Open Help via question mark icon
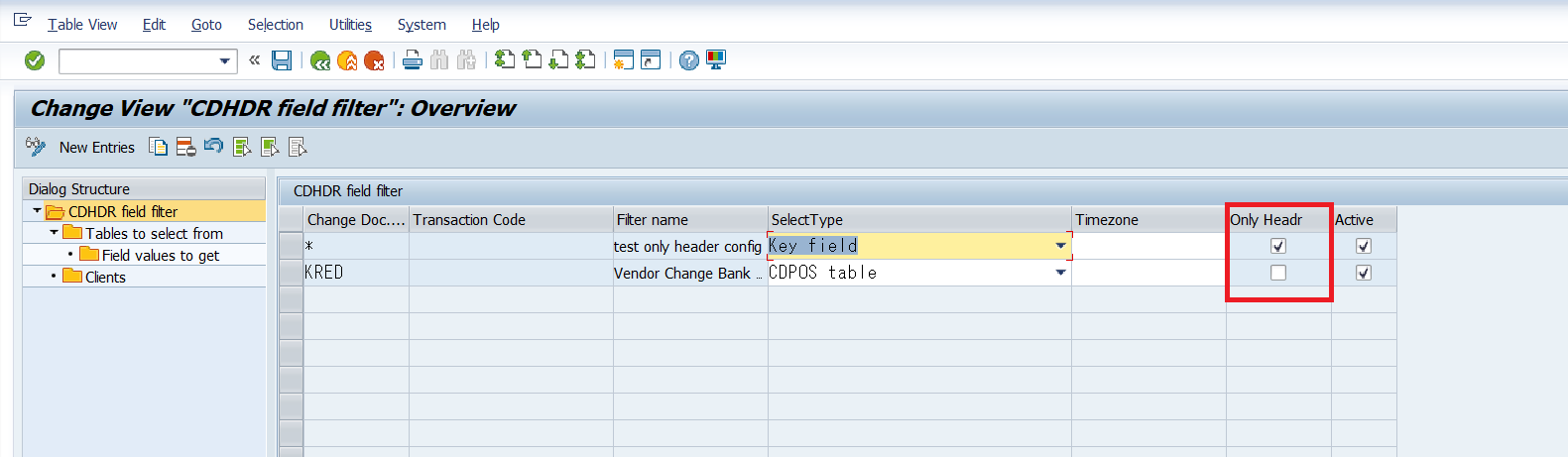Screen dimensions: 1568x457 click(689, 60)
